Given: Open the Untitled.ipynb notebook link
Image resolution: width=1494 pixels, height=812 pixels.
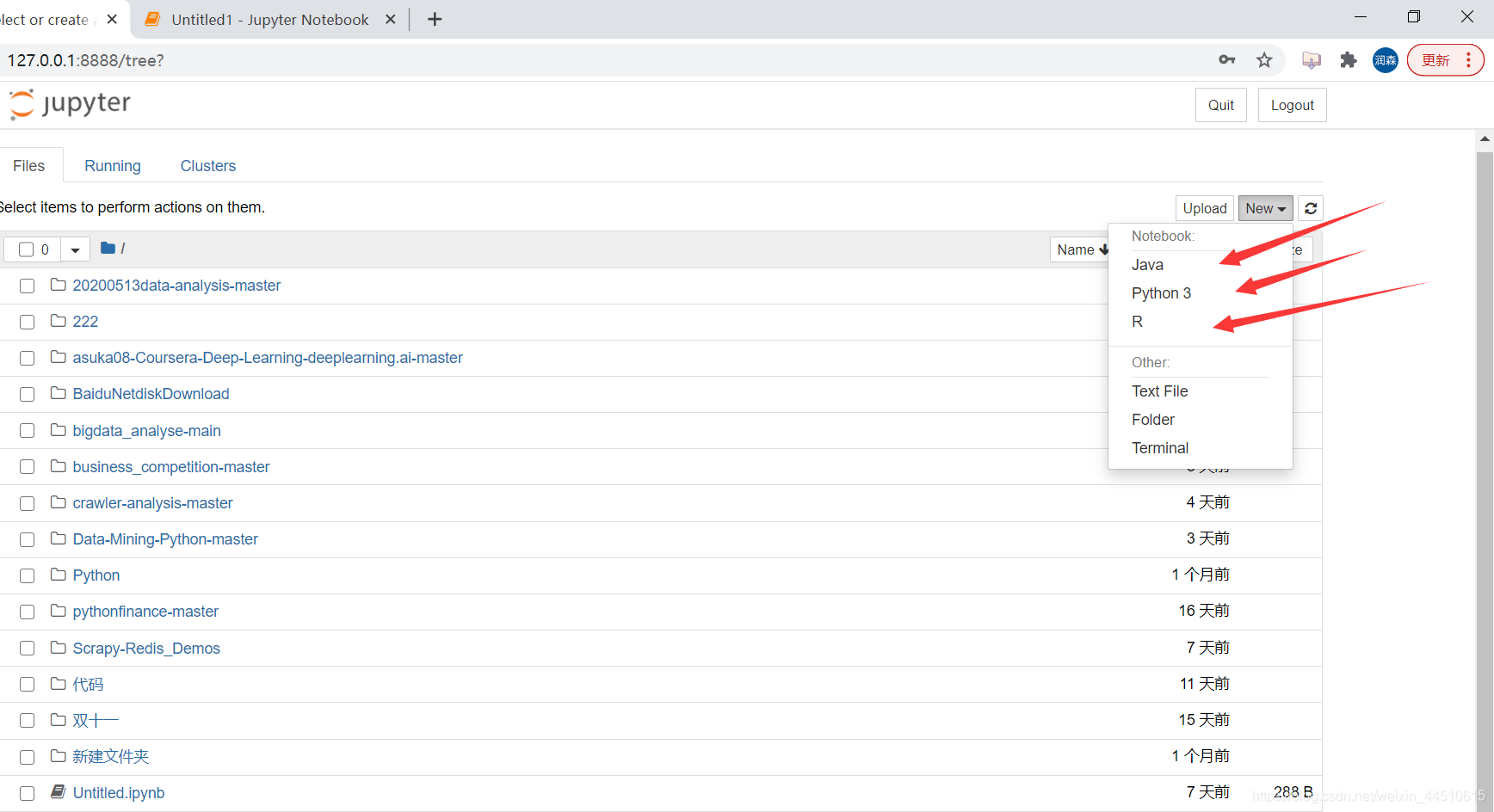Looking at the screenshot, I should pyautogui.click(x=119, y=793).
